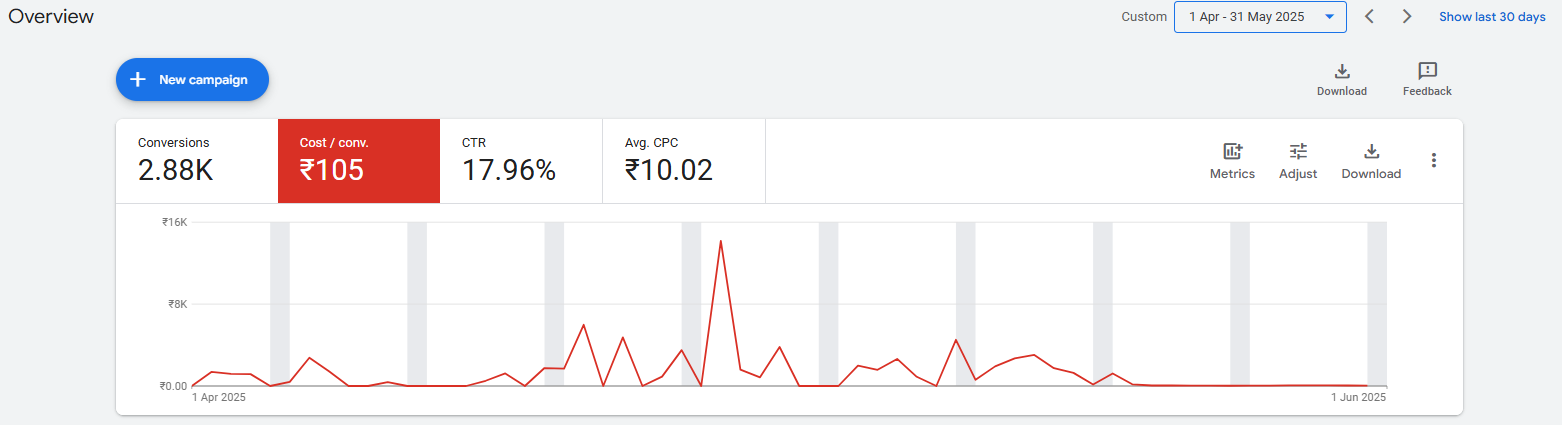Click the 1 Apr 2025 axis label
The width and height of the screenshot is (1562, 425).
coord(218,397)
